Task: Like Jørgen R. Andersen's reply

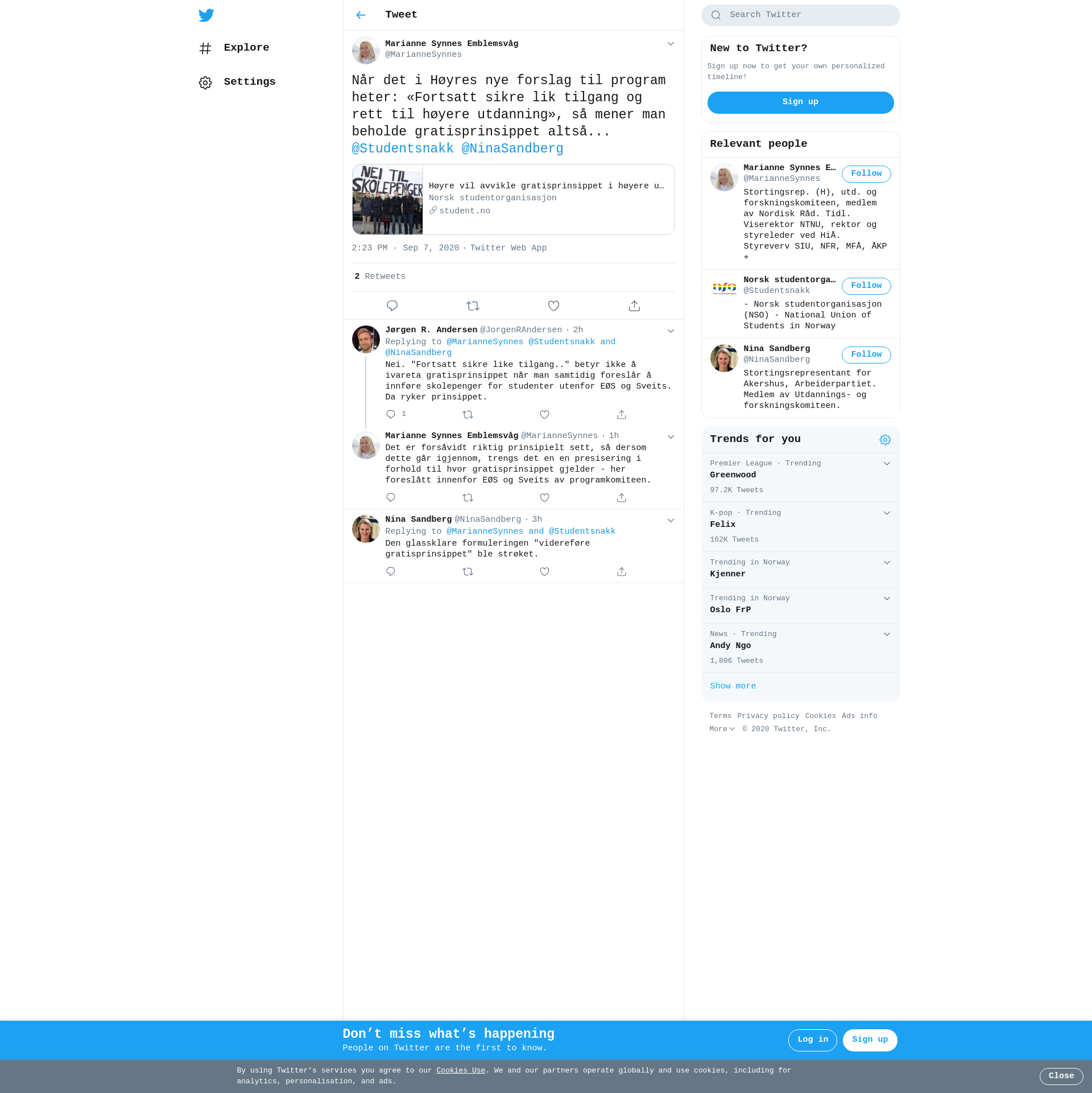Action: coord(544,415)
